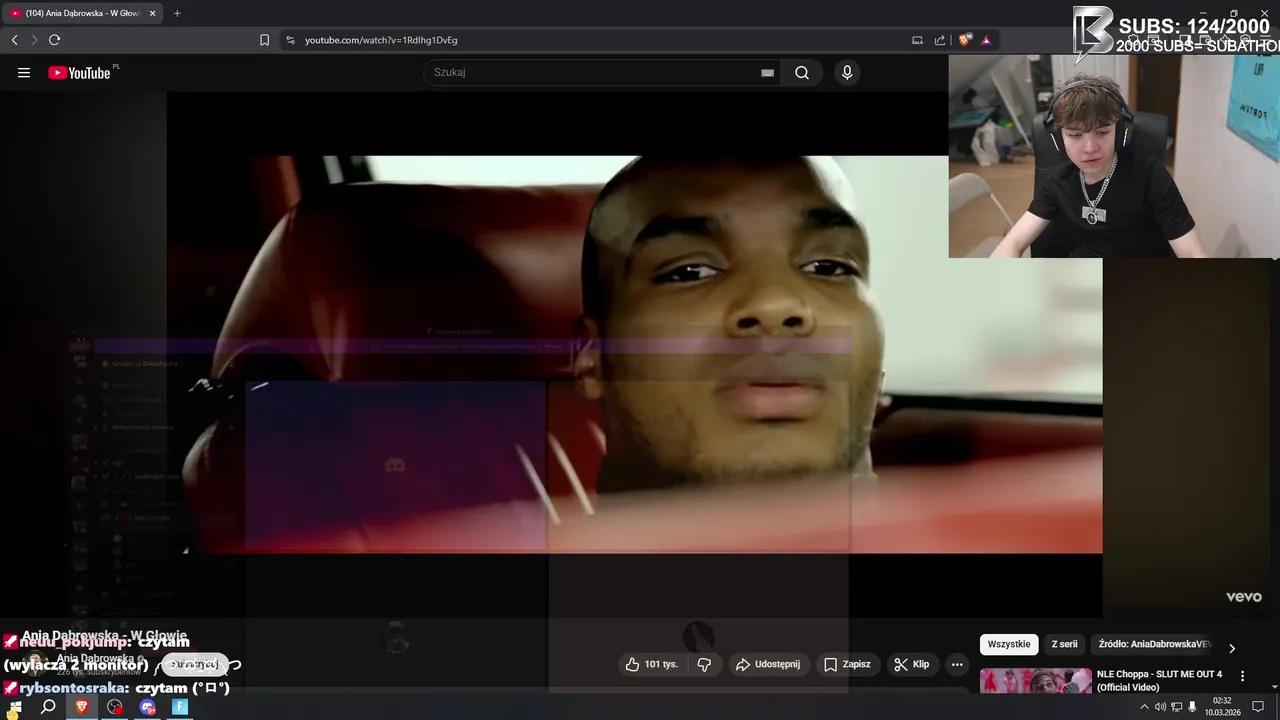
Task: Open the three-dot more actions button
Action: (956, 664)
